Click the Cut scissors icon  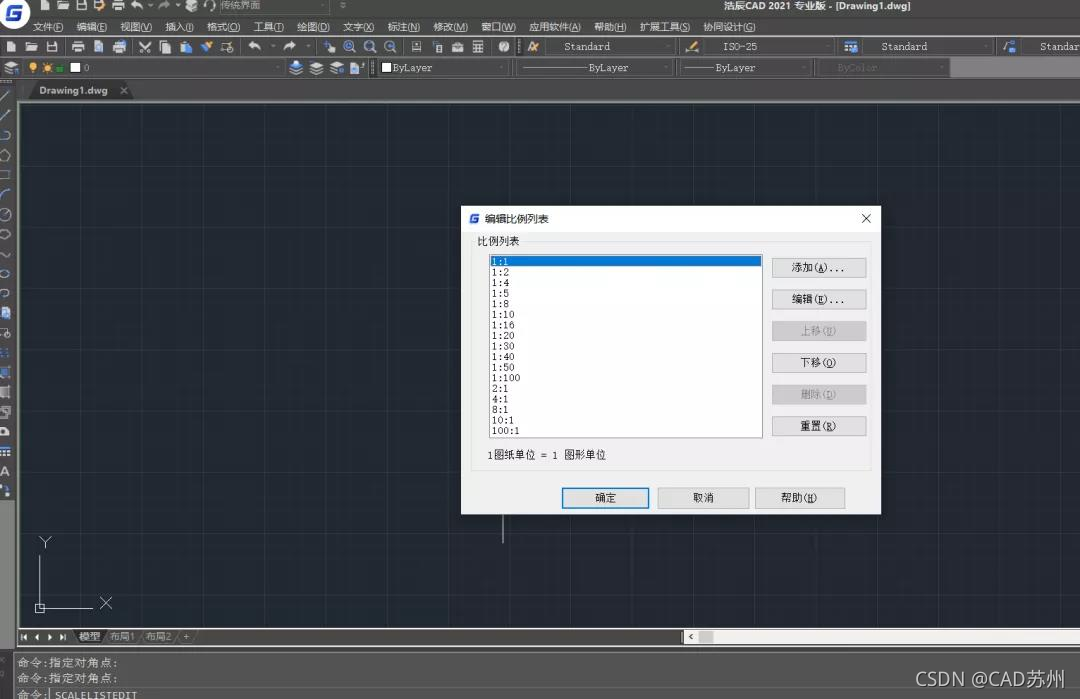(145, 47)
